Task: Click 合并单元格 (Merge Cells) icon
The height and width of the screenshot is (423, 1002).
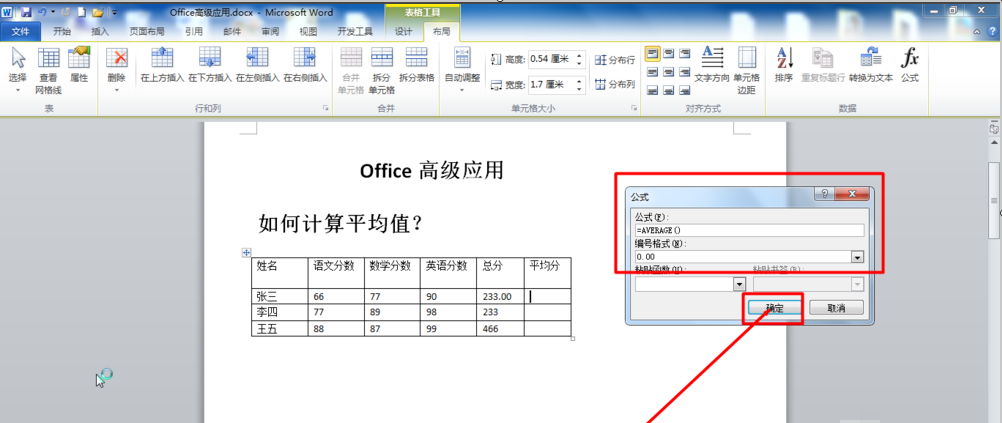Action: tap(351, 58)
